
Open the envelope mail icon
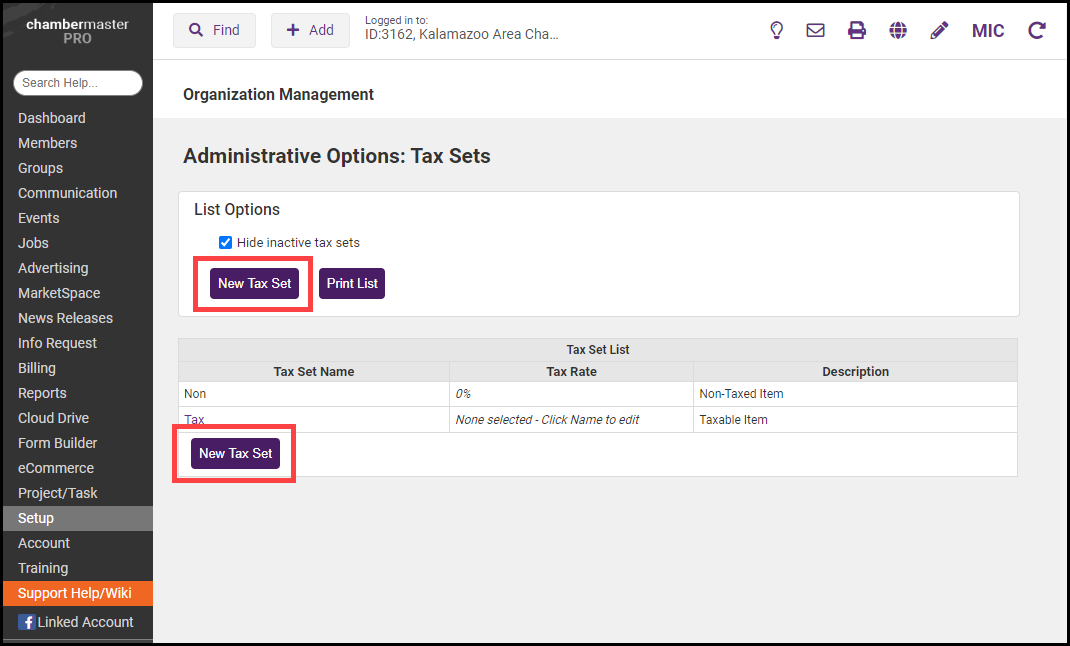coord(816,30)
